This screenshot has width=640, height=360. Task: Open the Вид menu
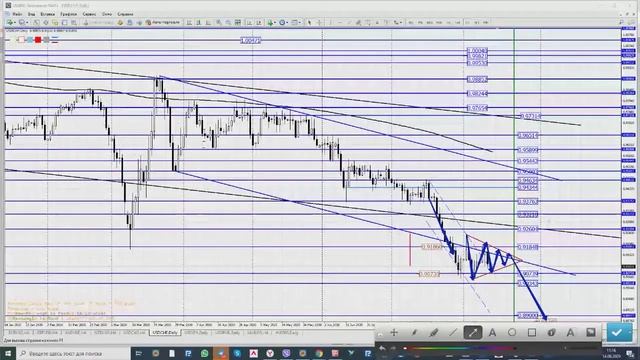pos(31,14)
